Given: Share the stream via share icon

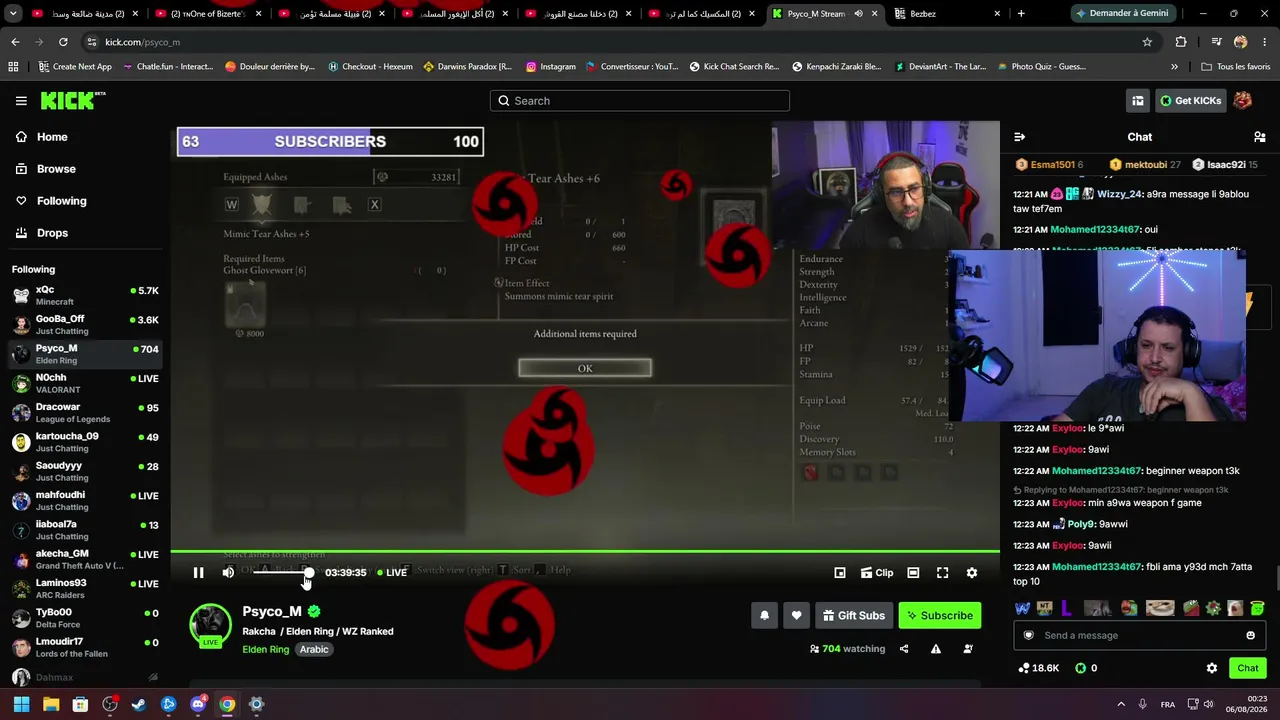Looking at the screenshot, I should [x=904, y=649].
